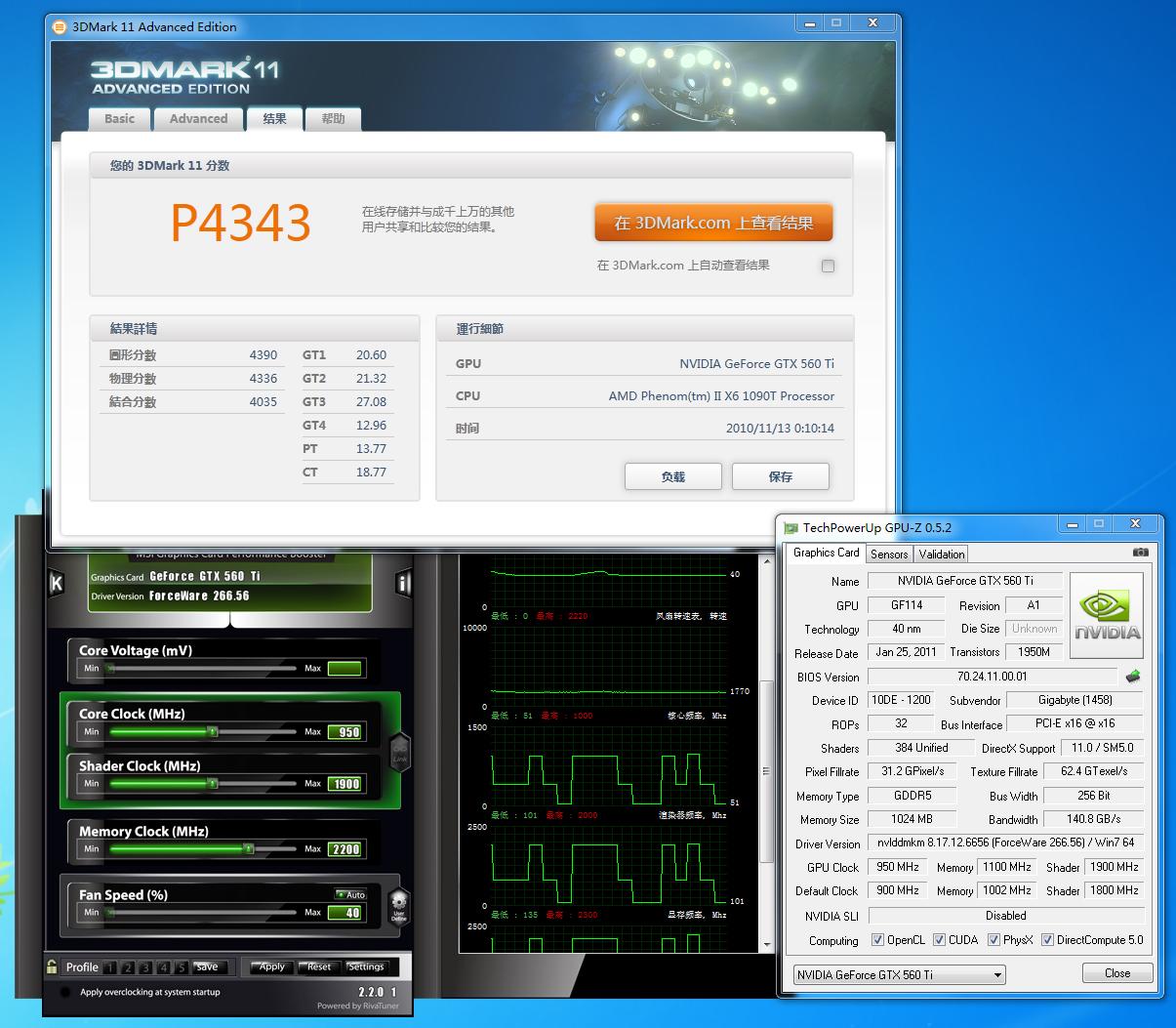
Task: Open the Advanced tab in 3DMark 11
Action: pyautogui.click(x=198, y=118)
